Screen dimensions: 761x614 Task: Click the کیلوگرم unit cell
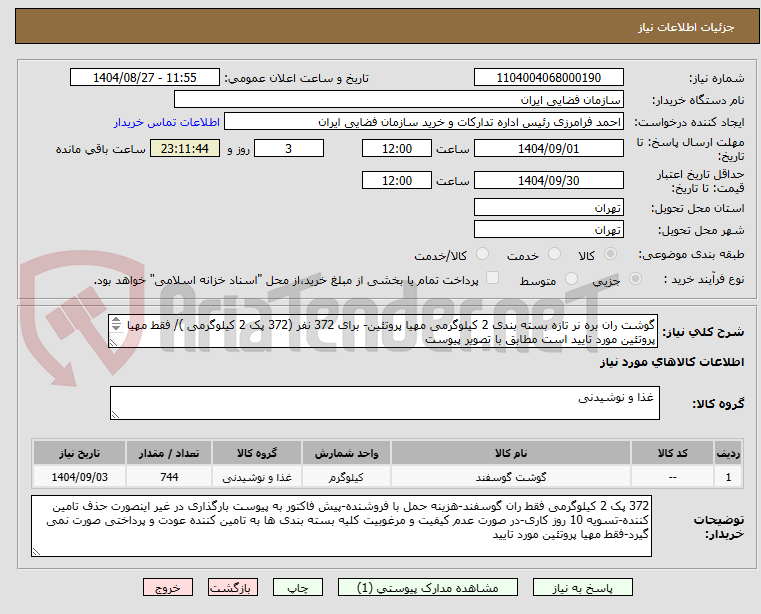[x=346, y=477]
